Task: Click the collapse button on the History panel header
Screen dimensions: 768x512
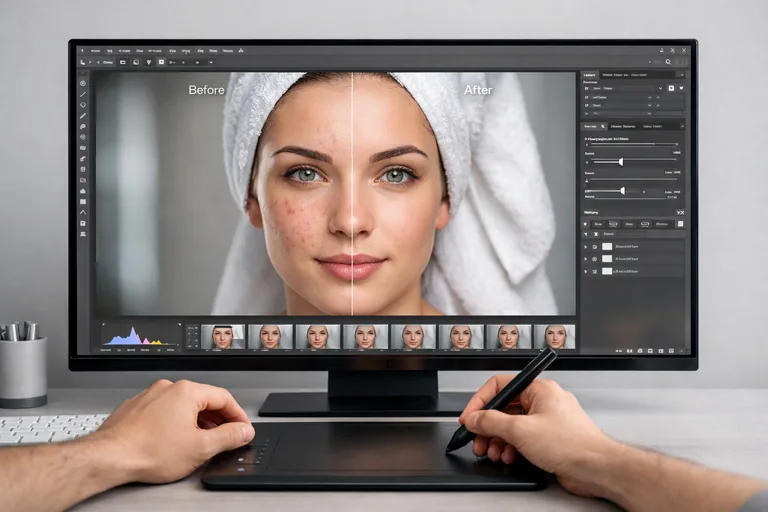Action: pos(680,212)
